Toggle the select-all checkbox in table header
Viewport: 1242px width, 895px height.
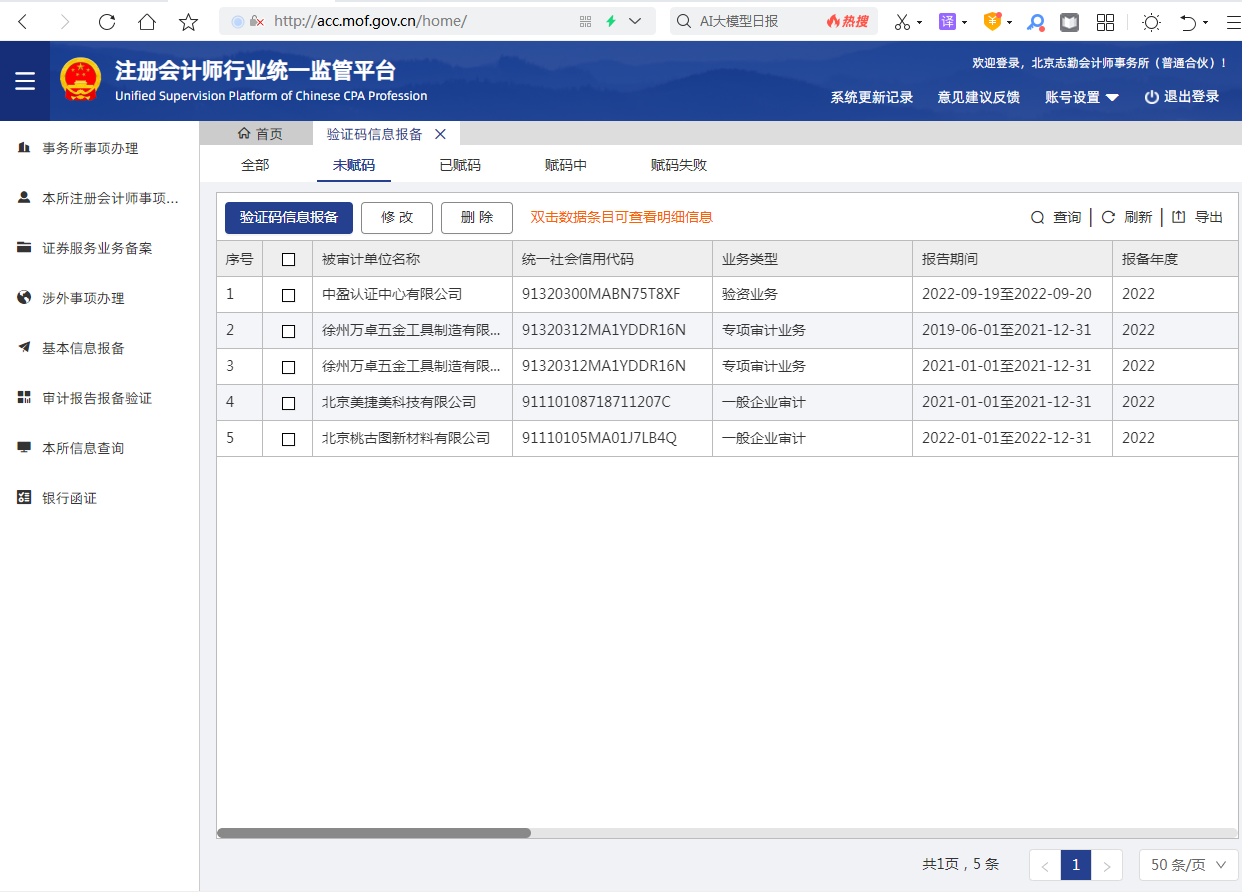(288, 260)
